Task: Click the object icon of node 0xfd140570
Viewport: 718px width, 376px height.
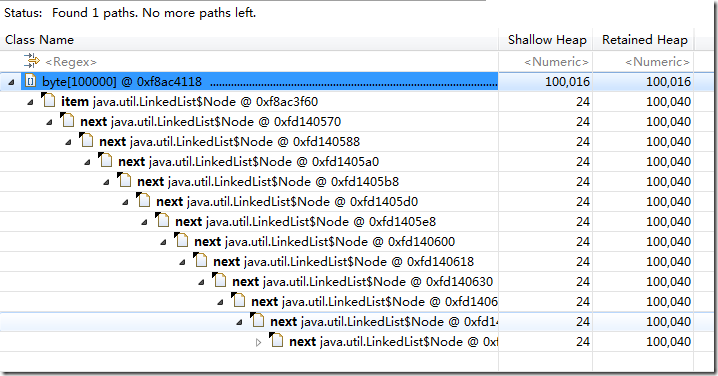Action: pos(67,120)
